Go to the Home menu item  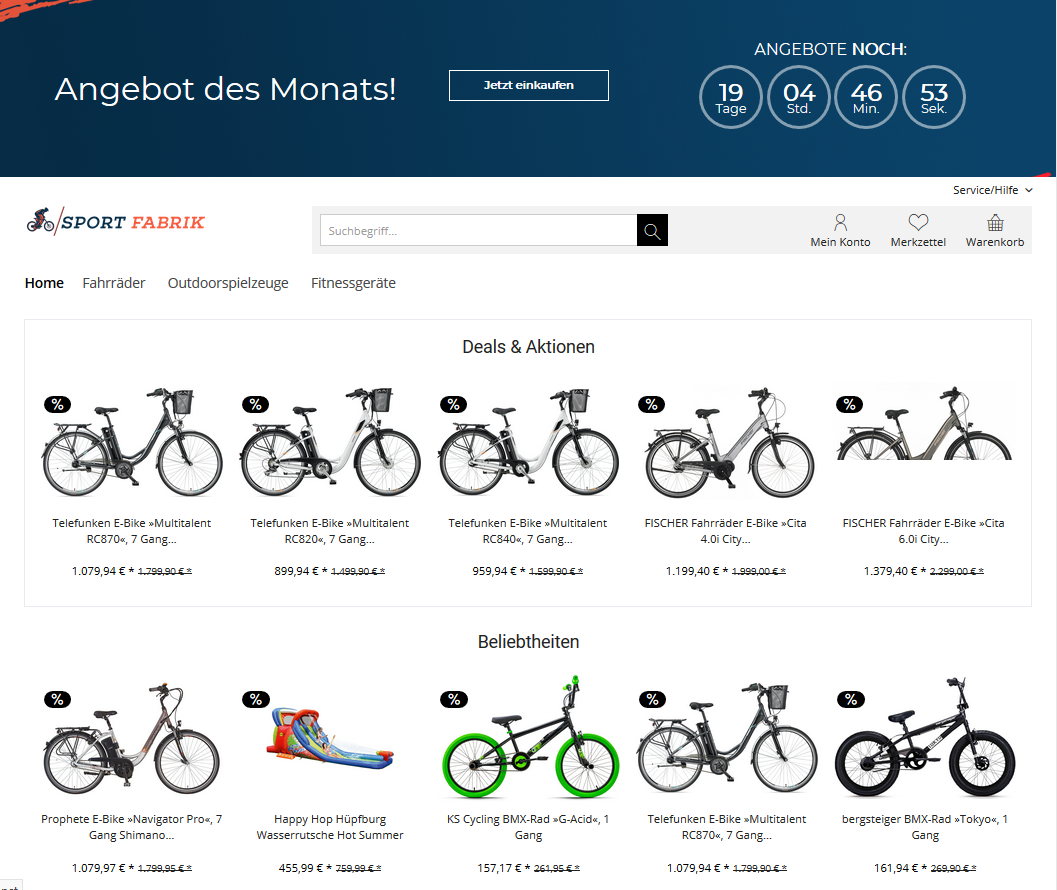point(44,283)
